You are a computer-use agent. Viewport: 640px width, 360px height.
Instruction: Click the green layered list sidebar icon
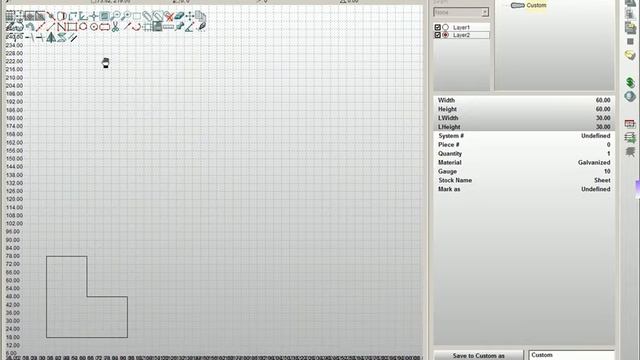[x=630, y=137]
